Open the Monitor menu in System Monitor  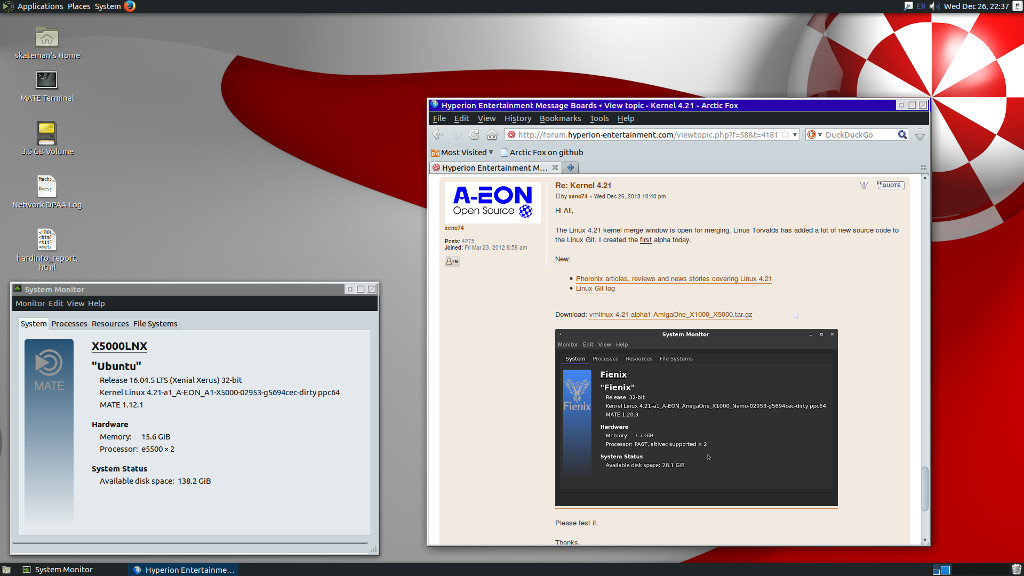pyautogui.click(x=30, y=303)
